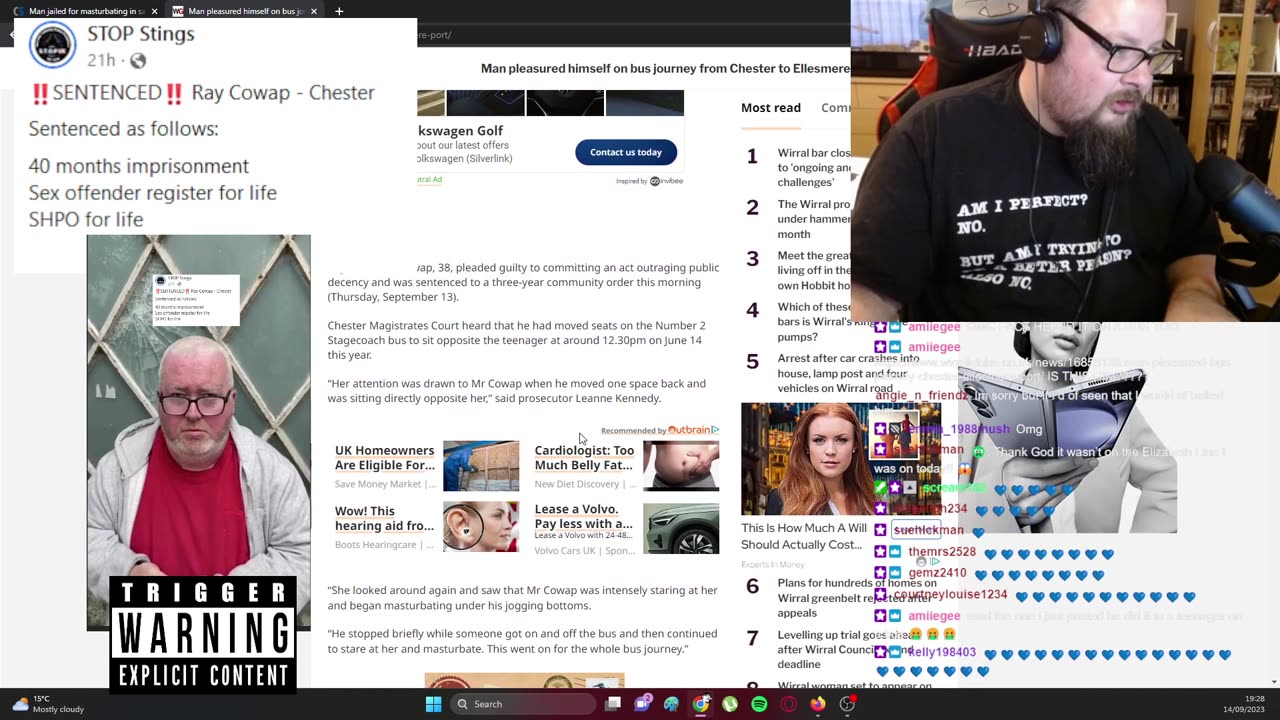Click the homeowners ad thumbnail image
Screen dimensions: 1280x720
click(x=481, y=466)
